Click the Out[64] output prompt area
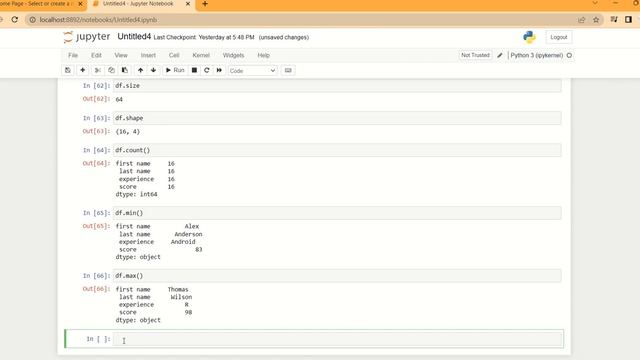Image resolution: width=640 pixels, height=360 pixels. click(96, 163)
